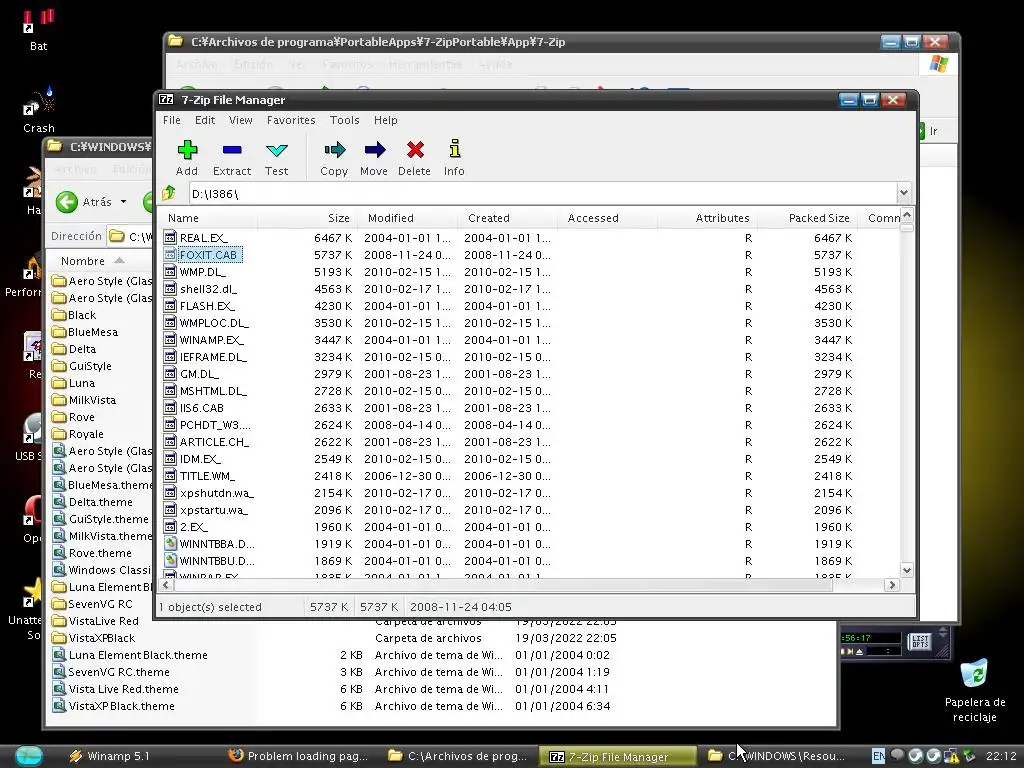
Task: Sort the list by the Size column
Action: [307, 218]
